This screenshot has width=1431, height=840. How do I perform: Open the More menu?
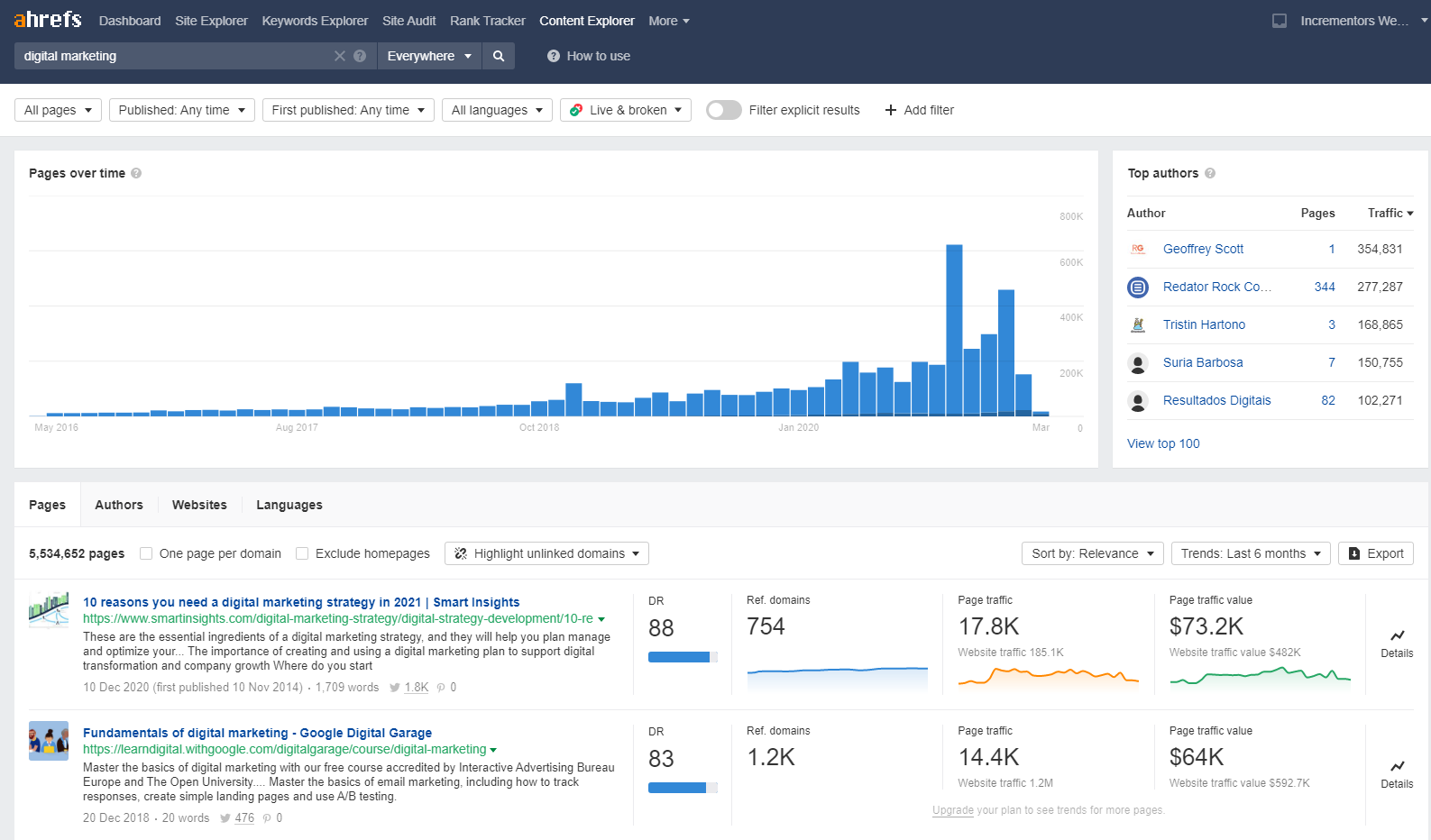[669, 21]
